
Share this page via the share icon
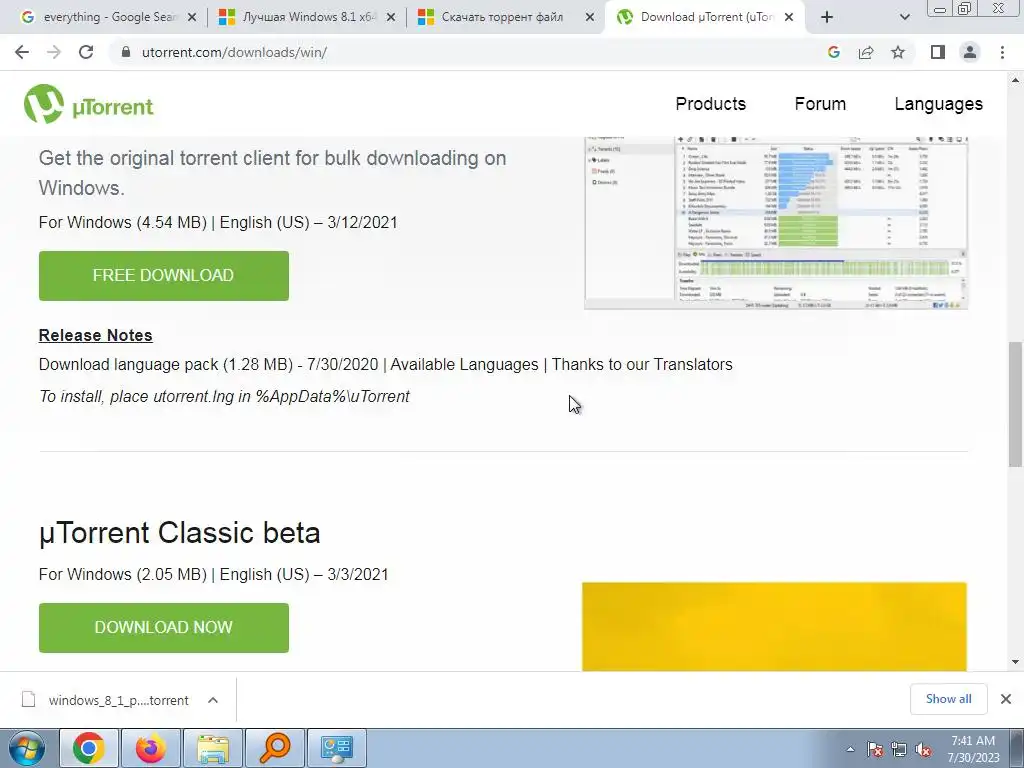click(x=866, y=52)
